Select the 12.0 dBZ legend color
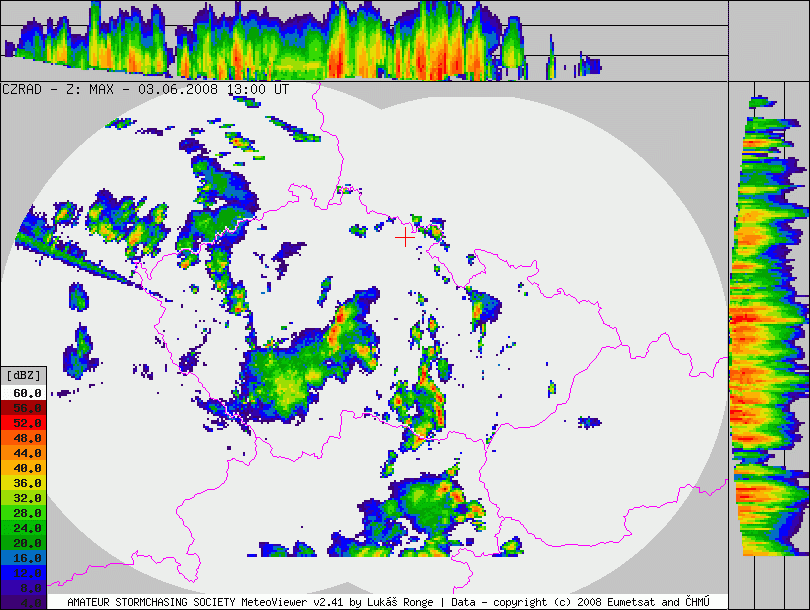The image size is (810, 610). tap(23, 572)
